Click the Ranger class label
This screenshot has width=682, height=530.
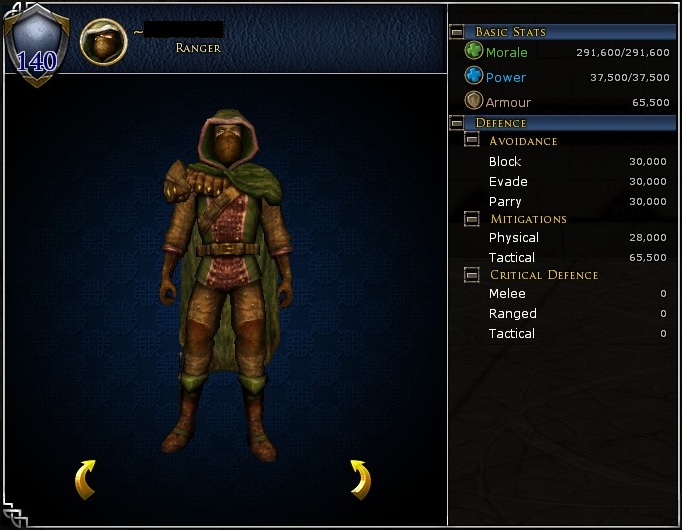pos(198,48)
